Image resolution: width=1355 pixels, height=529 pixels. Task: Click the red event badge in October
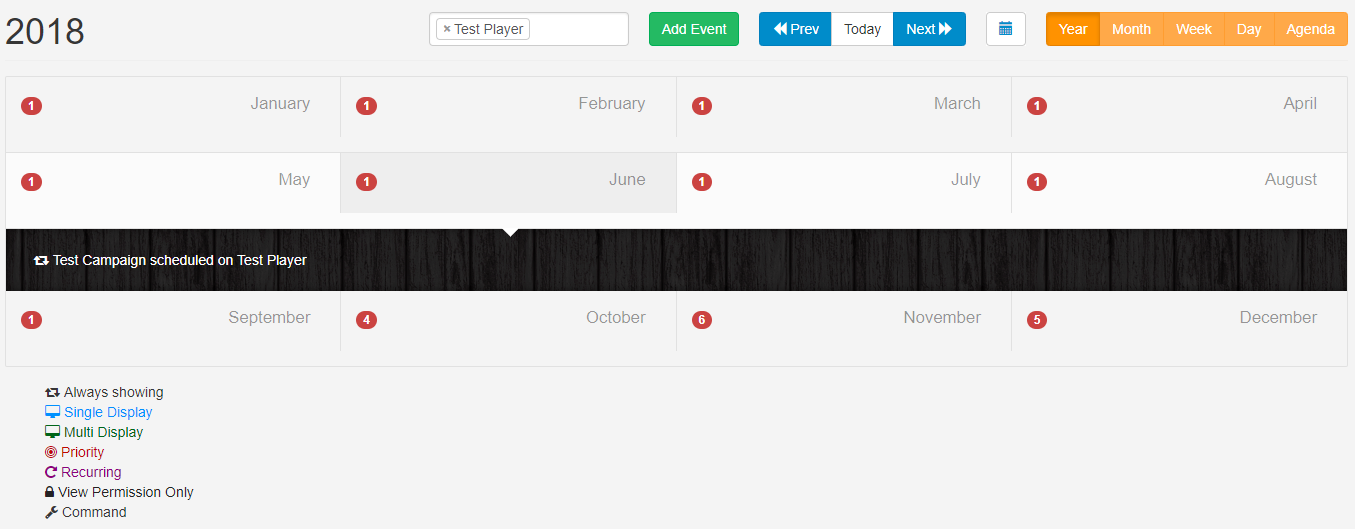[367, 320]
